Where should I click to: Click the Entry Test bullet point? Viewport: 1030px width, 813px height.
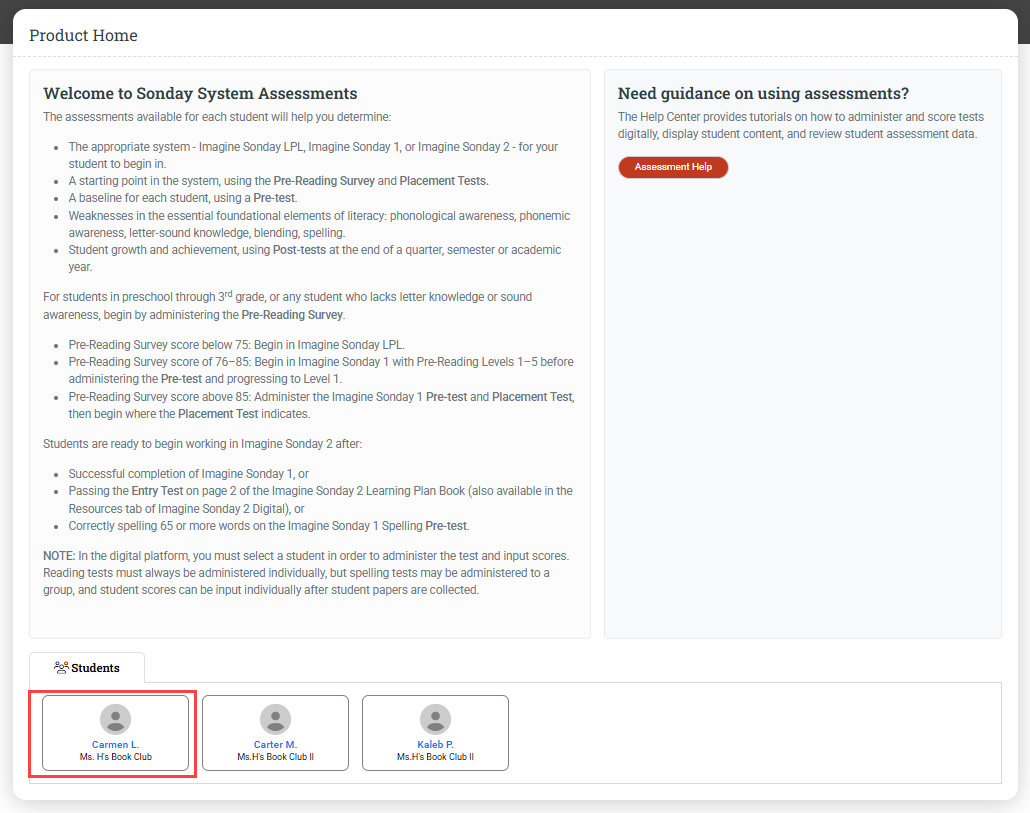[320, 499]
